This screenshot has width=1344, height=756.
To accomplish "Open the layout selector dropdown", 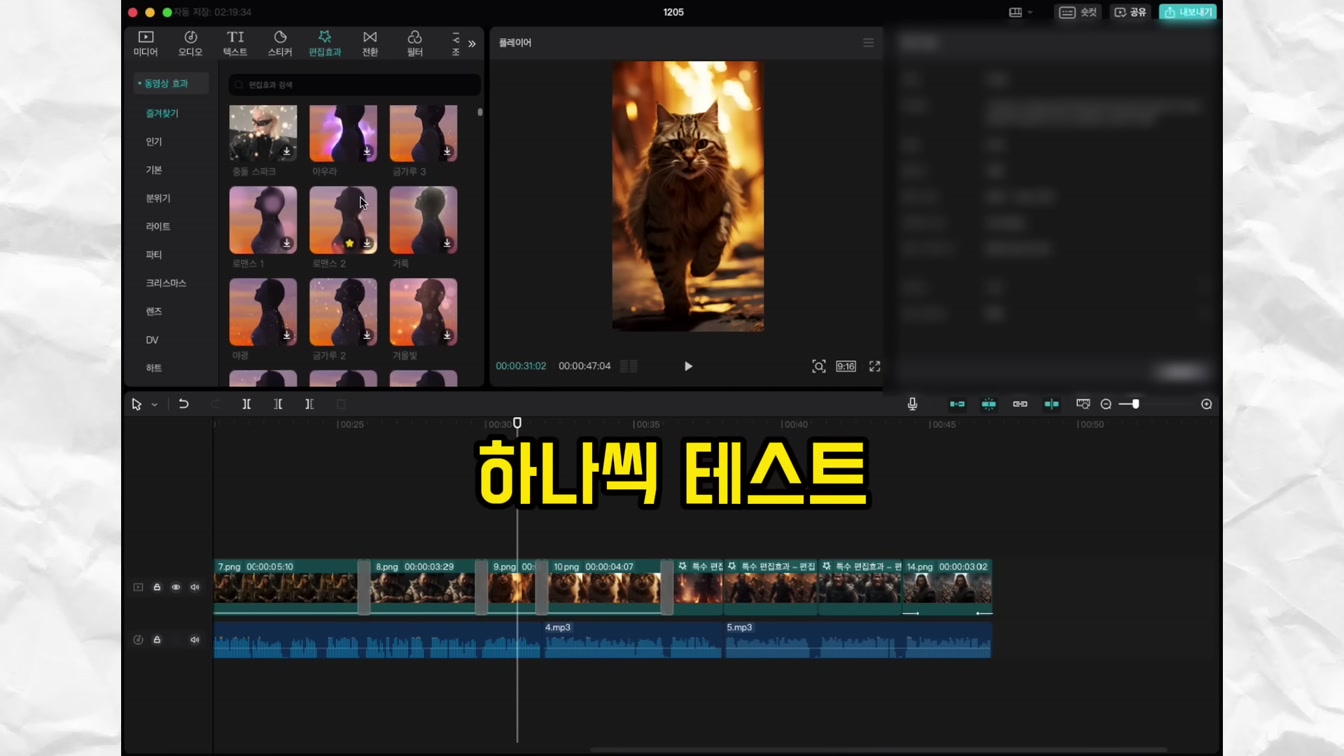I will tap(1020, 13).
